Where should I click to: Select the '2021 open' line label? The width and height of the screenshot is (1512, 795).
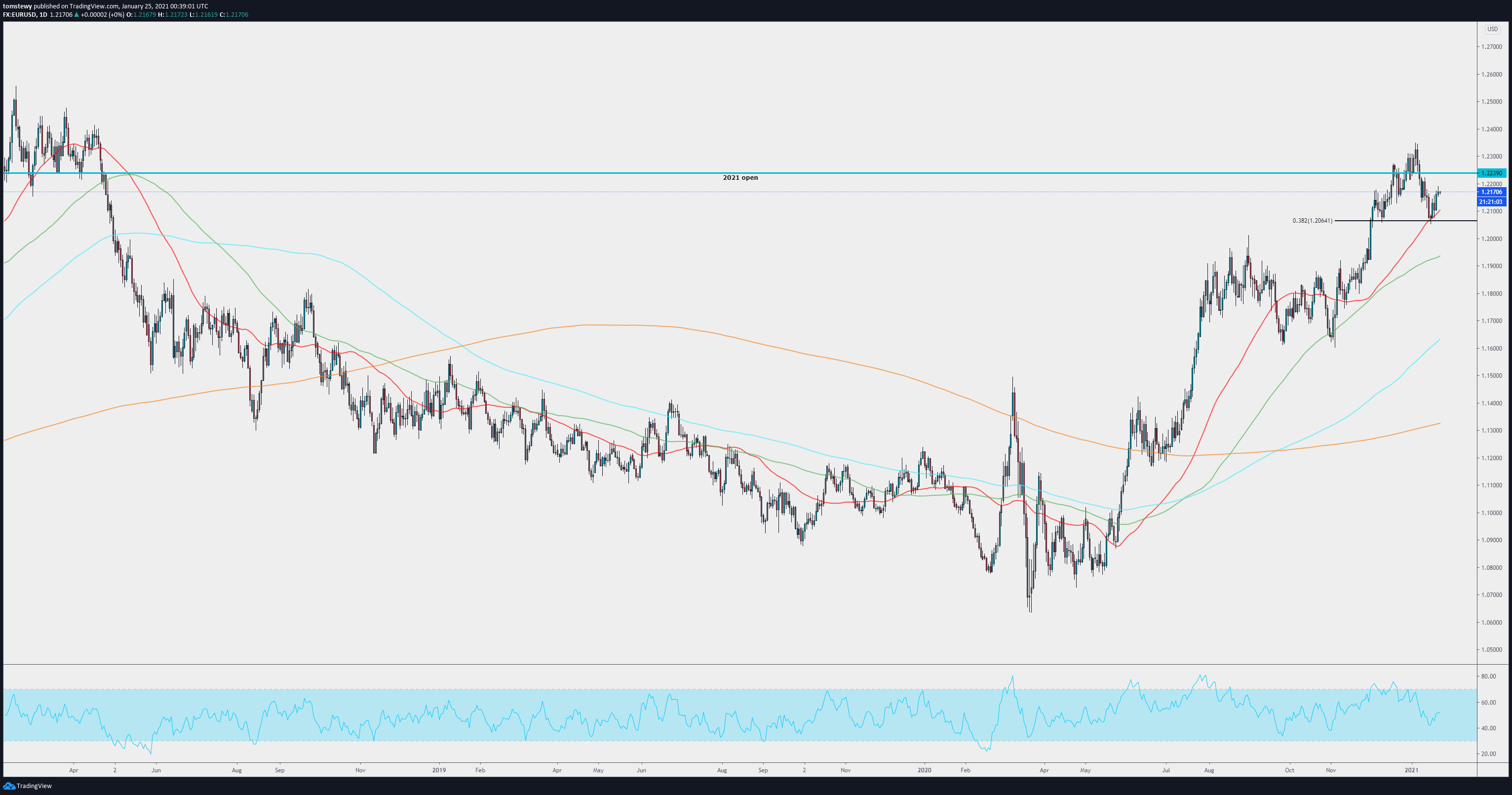point(740,177)
